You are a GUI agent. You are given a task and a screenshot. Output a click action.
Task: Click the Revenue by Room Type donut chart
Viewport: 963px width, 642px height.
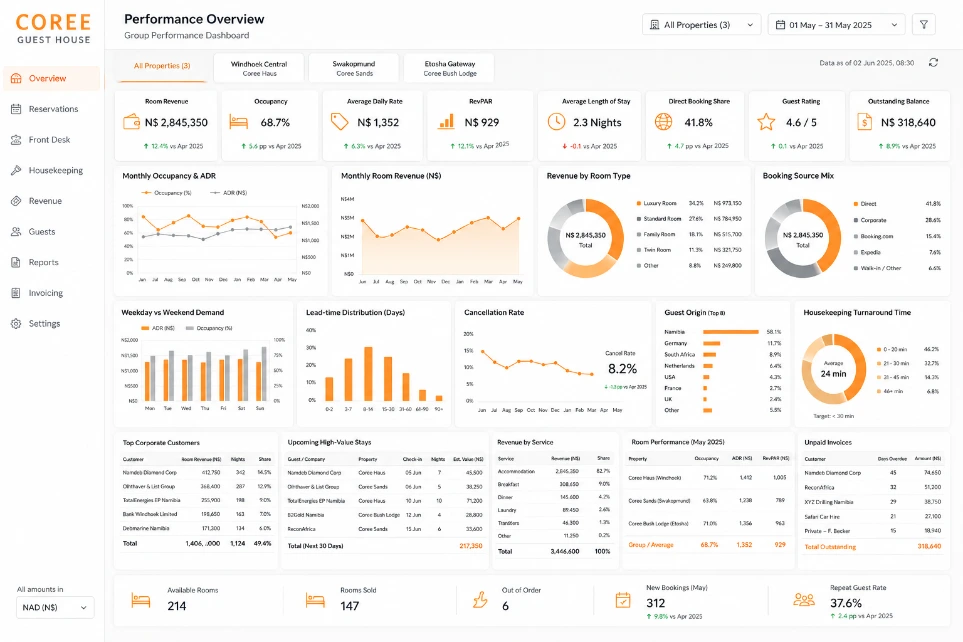tap(585, 238)
